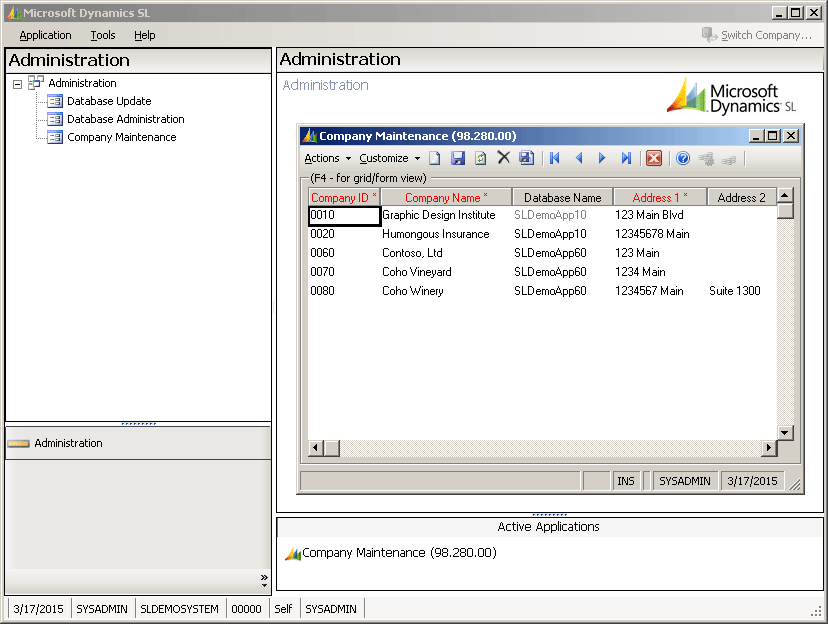
Task: Click the Company Name column header
Action: (446, 197)
